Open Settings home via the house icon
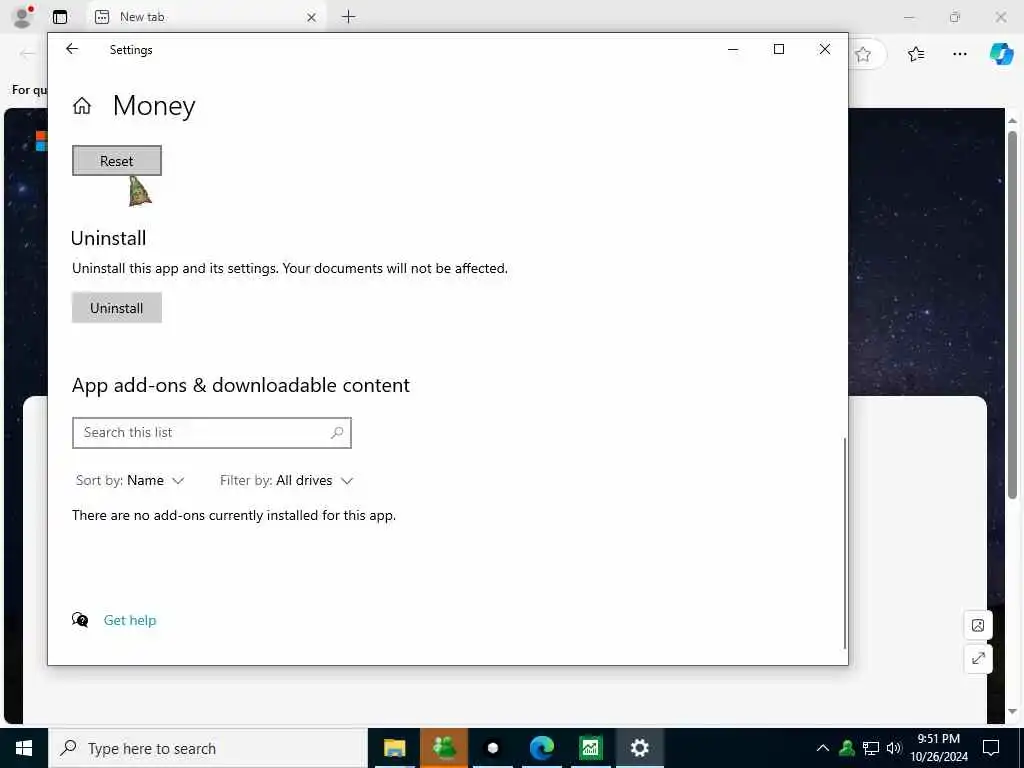Screen dimensions: 1024x768 click(x=82, y=105)
